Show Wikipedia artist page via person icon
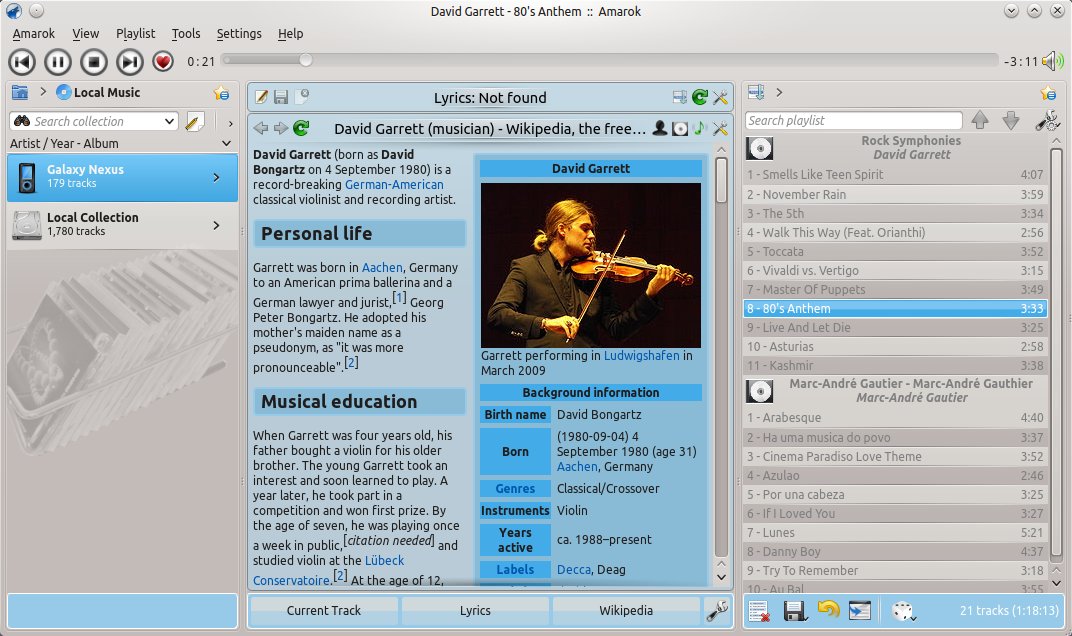The height and width of the screenshot is (636, 1072). tap(660, 128)
